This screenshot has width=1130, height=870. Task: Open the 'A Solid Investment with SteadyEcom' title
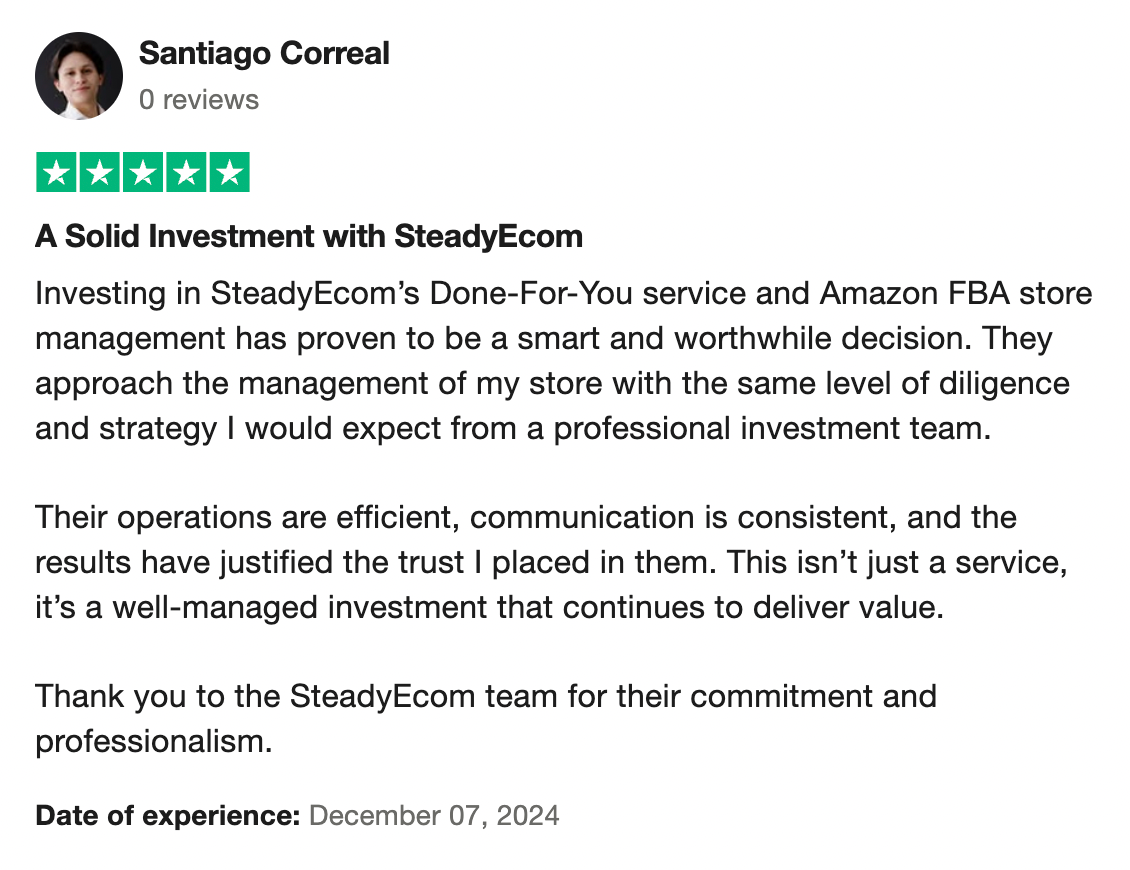[x=309, y=237]
